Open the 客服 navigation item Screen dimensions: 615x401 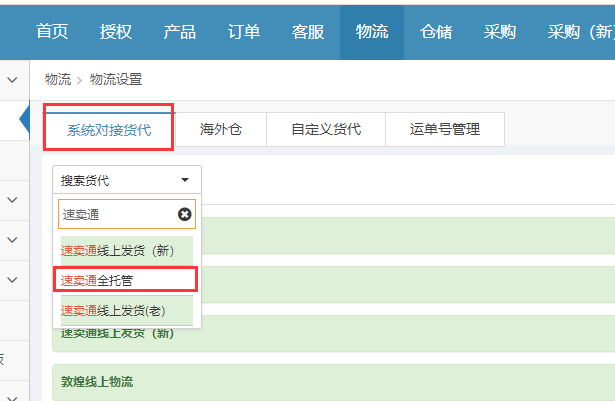coord(308,31)
